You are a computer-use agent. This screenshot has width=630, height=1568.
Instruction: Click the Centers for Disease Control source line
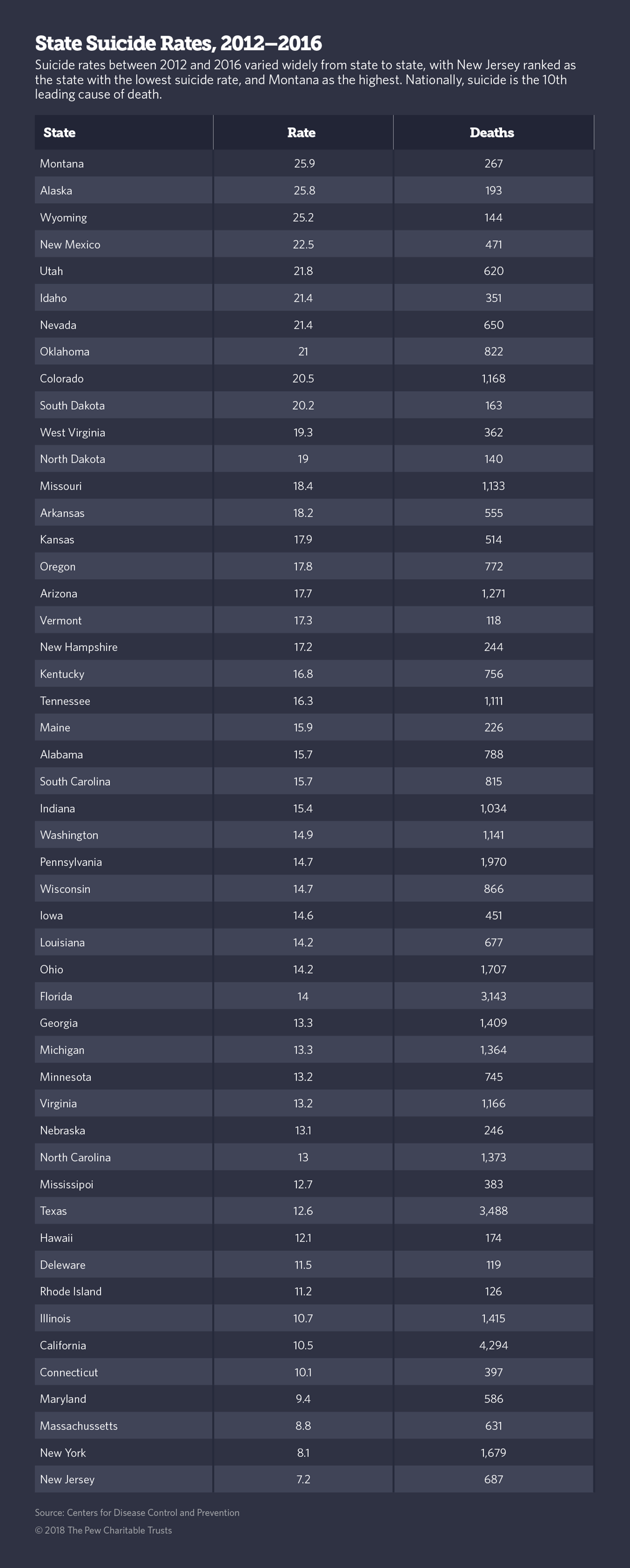(137, 1513)
